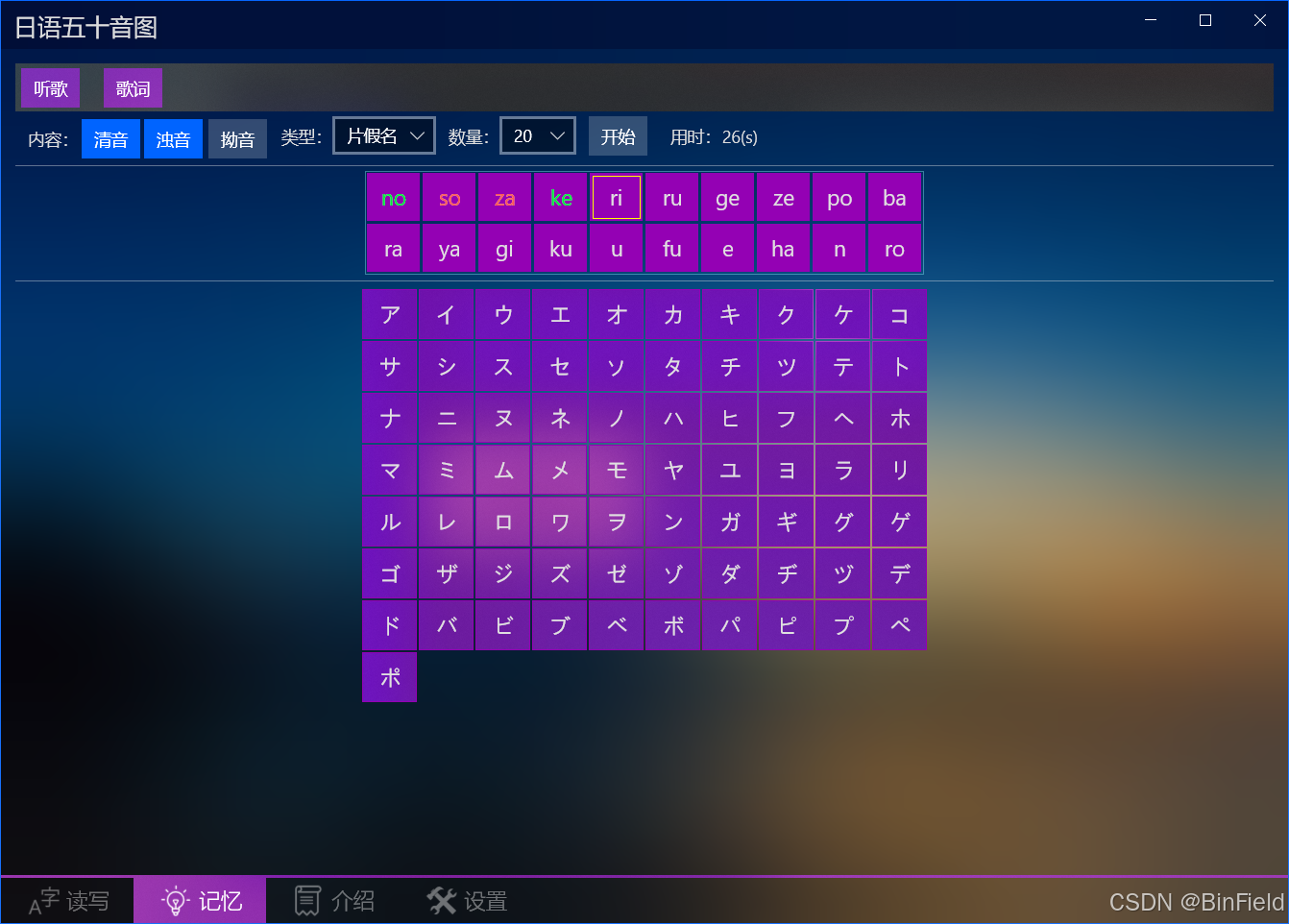This screenshot has width=1289, height=924.
Task: Toggle the 清音 content option
Action: click(x=110, y=139)
